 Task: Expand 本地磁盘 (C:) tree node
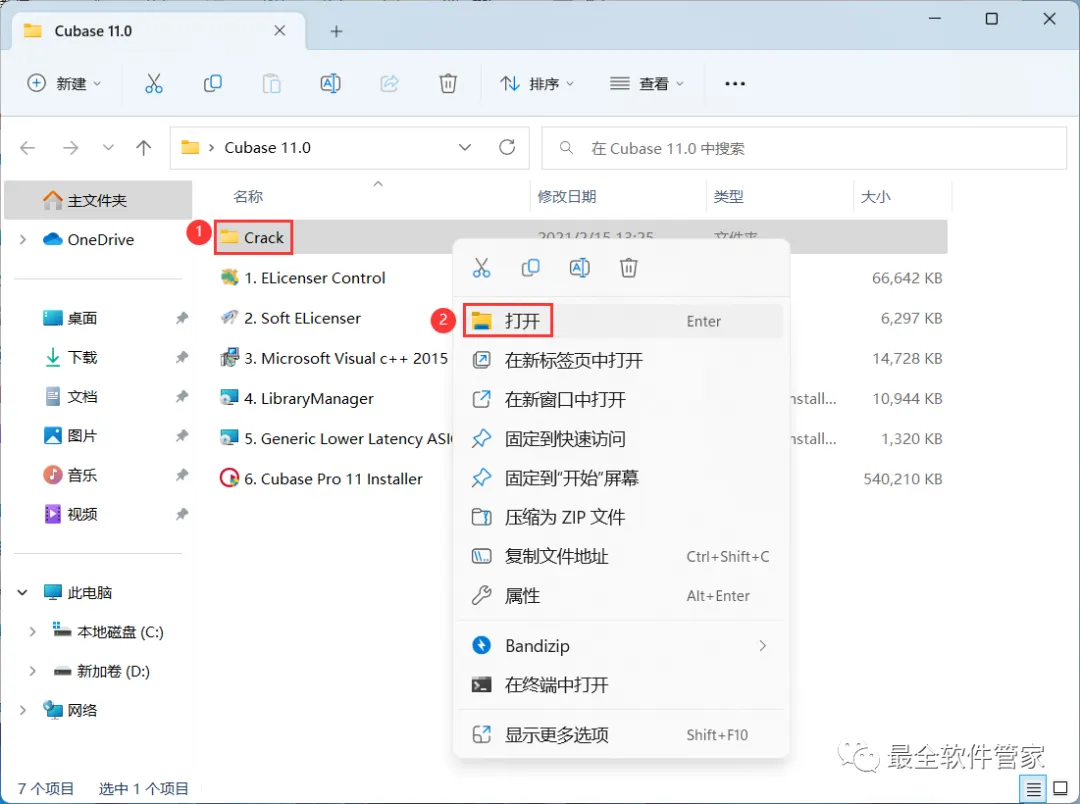click(x=32, y=632)
